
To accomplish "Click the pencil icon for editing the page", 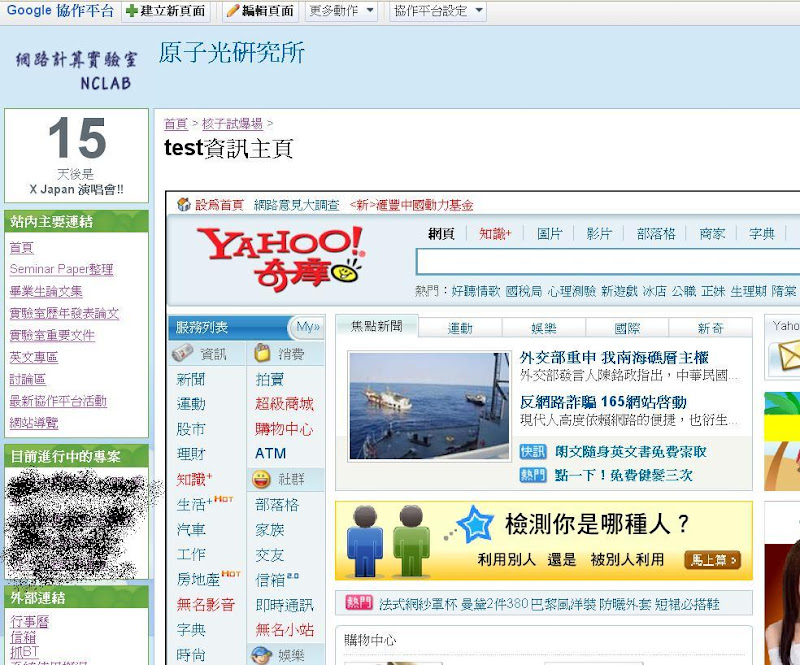I will coord(233,11).
